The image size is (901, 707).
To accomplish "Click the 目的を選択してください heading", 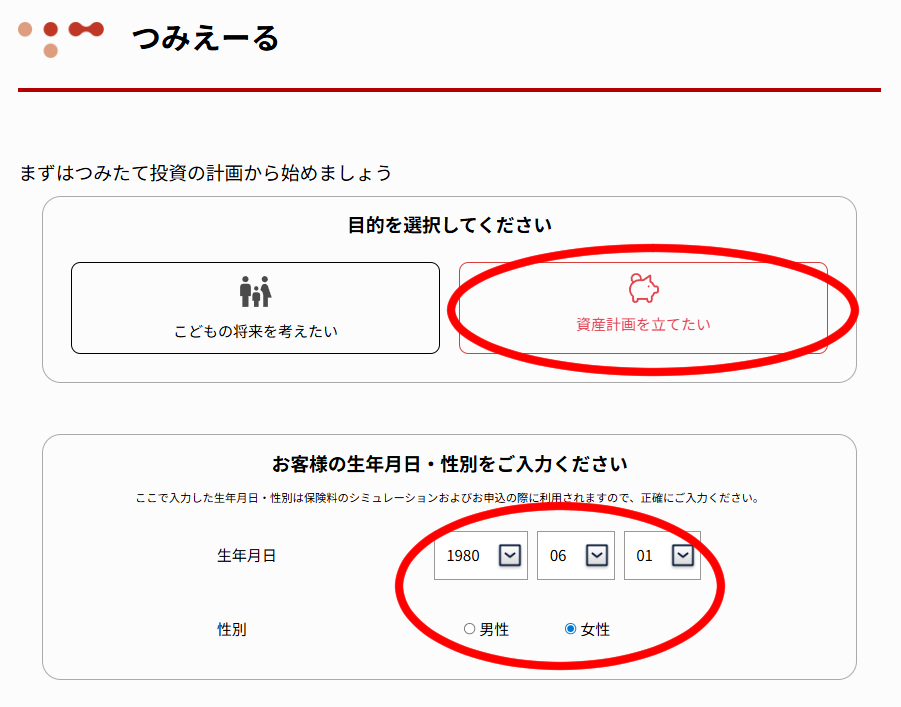I will [449, 225].
